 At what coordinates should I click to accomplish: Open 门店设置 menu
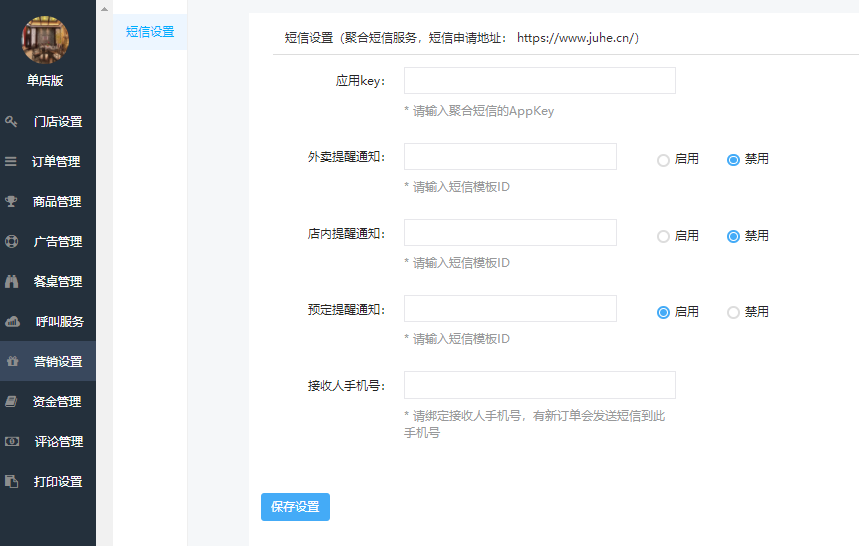point(48,121)
